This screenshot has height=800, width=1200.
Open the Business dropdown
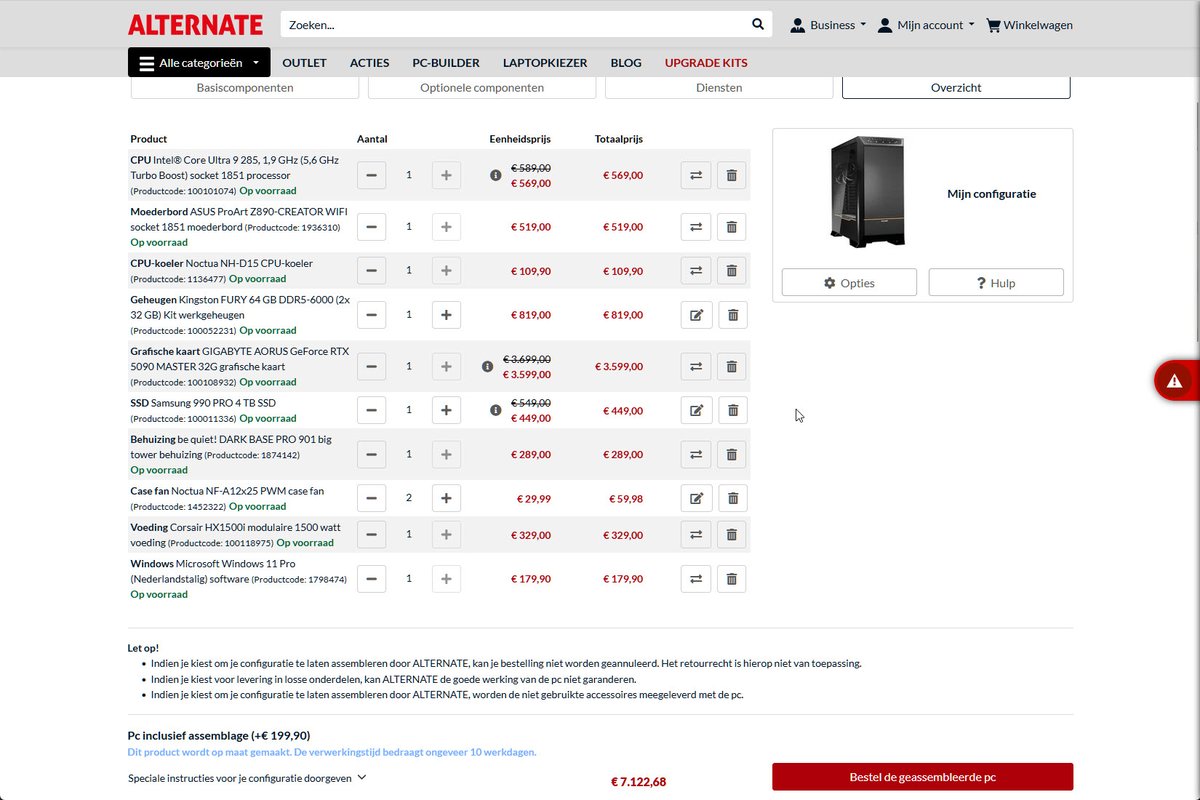click(x=828, y=25)
